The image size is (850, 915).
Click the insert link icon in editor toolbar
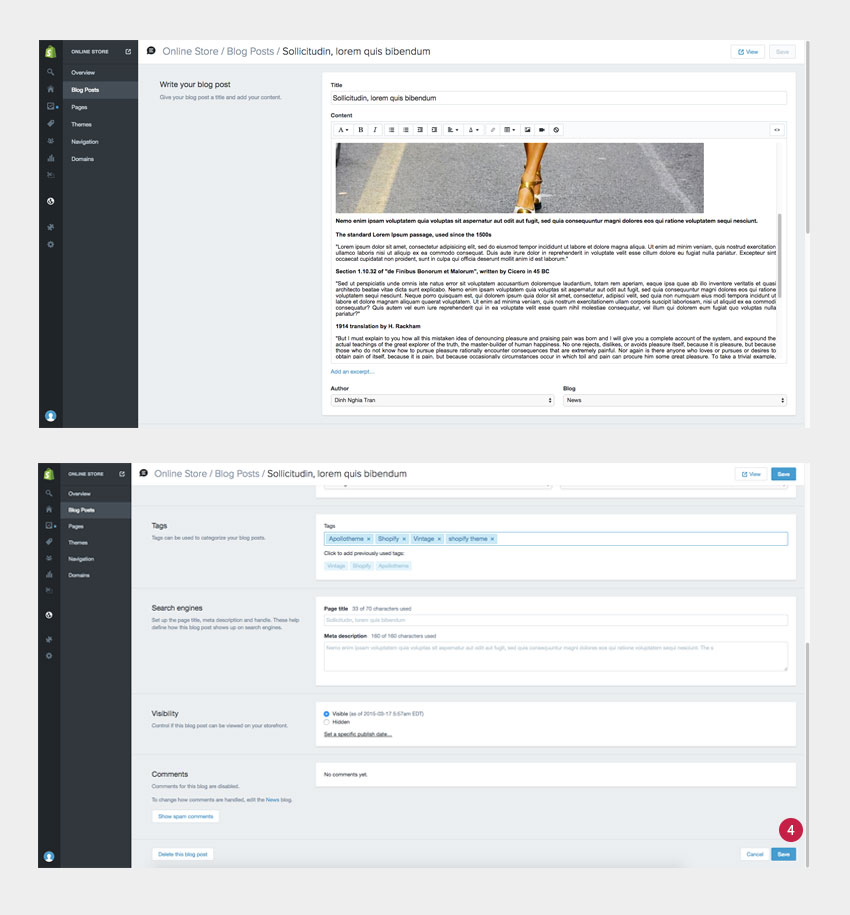coord(492,130)
